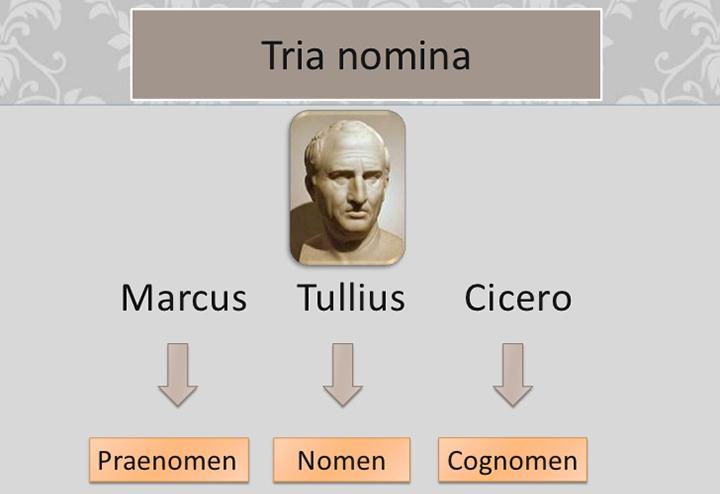Select the Cicero bust picture
The image size is (720, 494).
(x=347, y=188)
